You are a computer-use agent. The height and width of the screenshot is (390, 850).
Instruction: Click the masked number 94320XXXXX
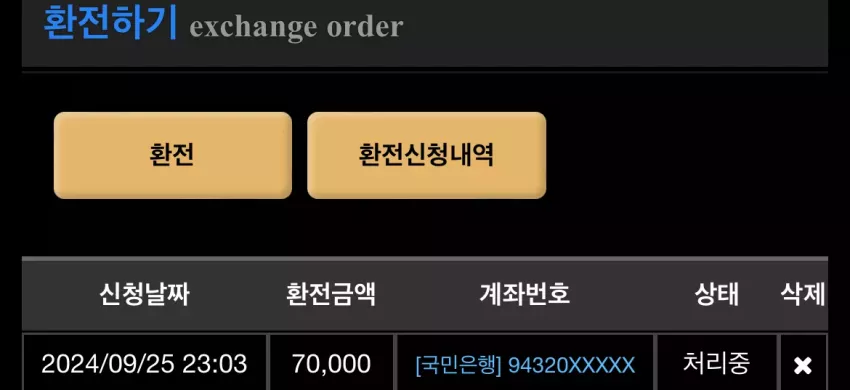[571, 366]
